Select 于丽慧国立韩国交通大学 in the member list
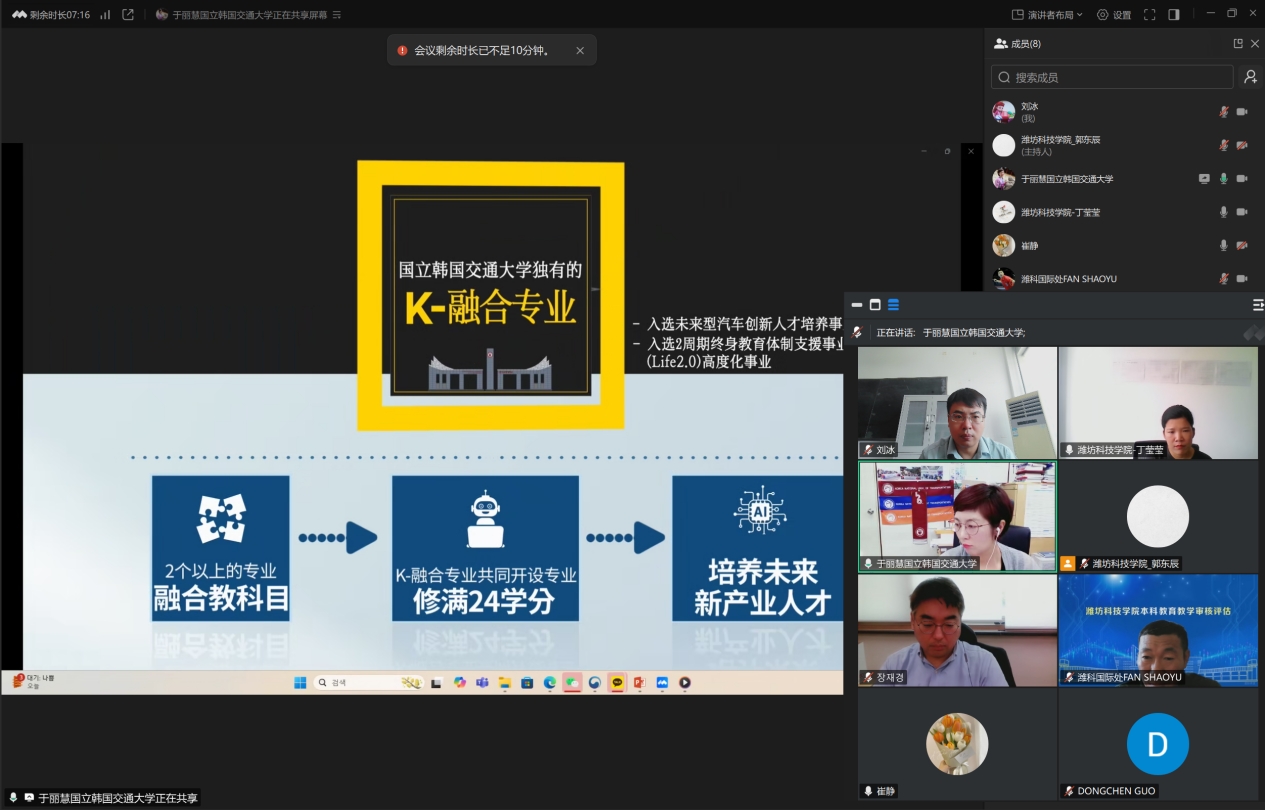The image size is (1265, 810). click(1066, 179)
